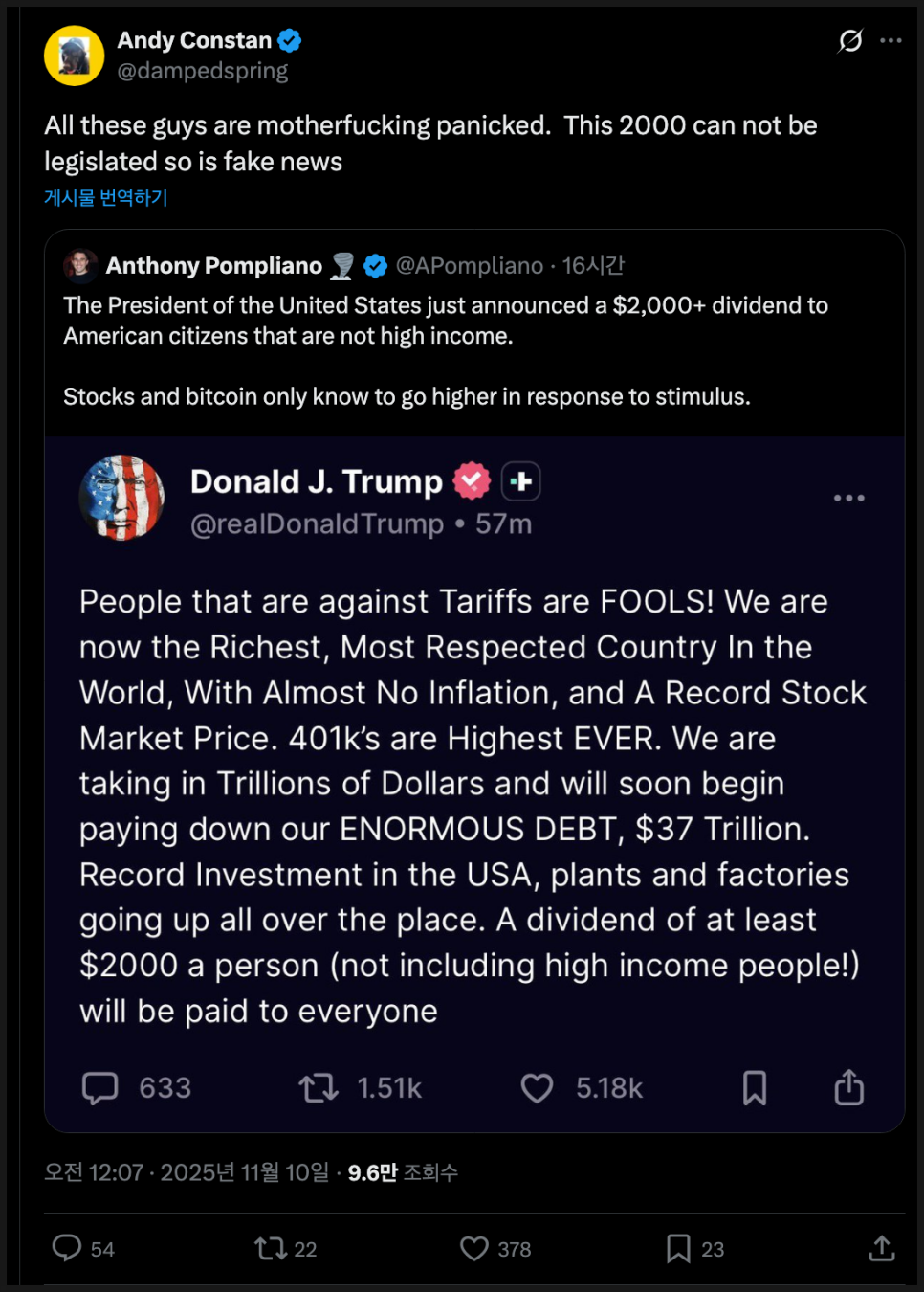Screen dimensions: 924x1292
Task: Click Trump's pink verified badge
Action: (472, 480)
